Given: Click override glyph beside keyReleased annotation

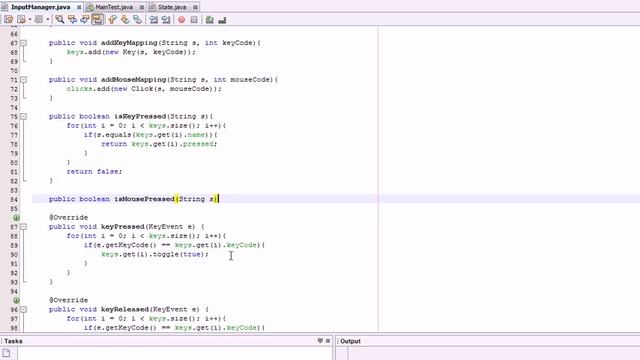Looking at the screenshot, I should (16, 300).
